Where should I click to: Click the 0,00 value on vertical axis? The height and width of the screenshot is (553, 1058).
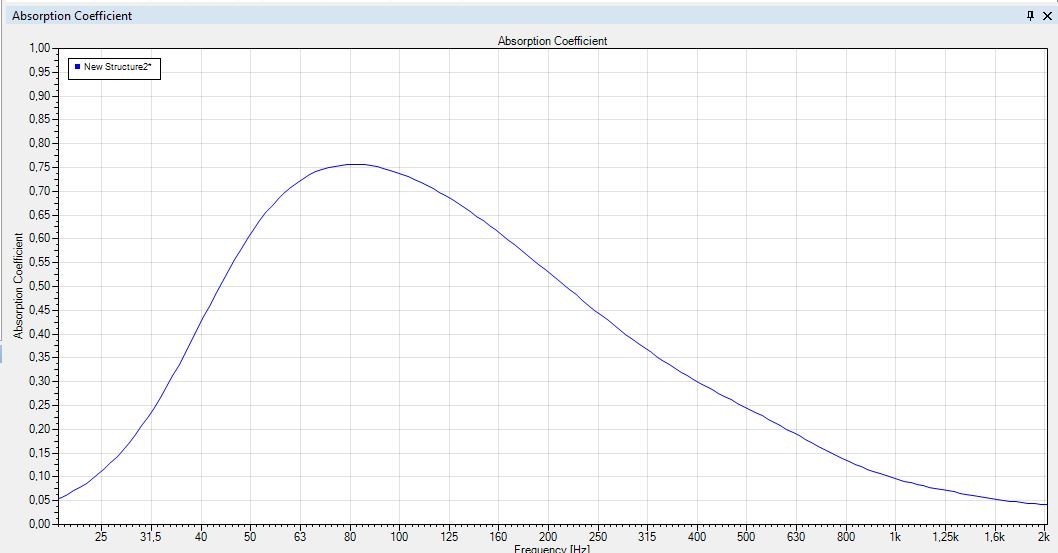point(39,523)
